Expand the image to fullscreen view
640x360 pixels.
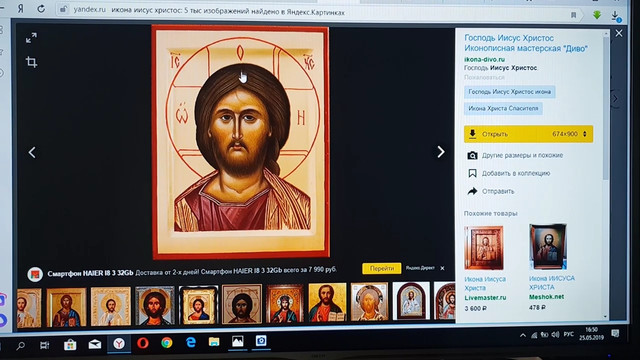(x=31, y=38)
